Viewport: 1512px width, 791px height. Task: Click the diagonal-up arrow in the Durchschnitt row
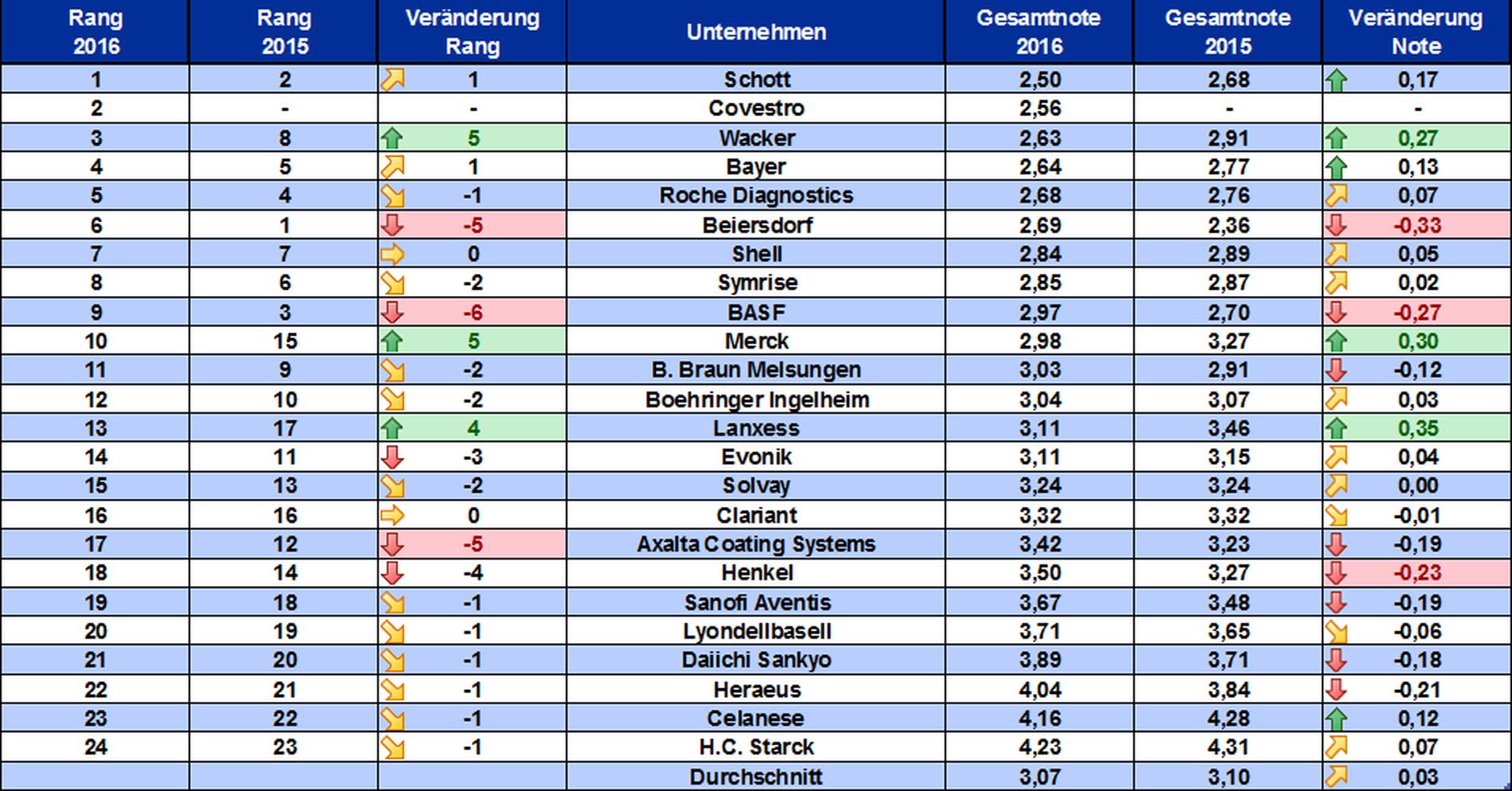pos(1336,777)
